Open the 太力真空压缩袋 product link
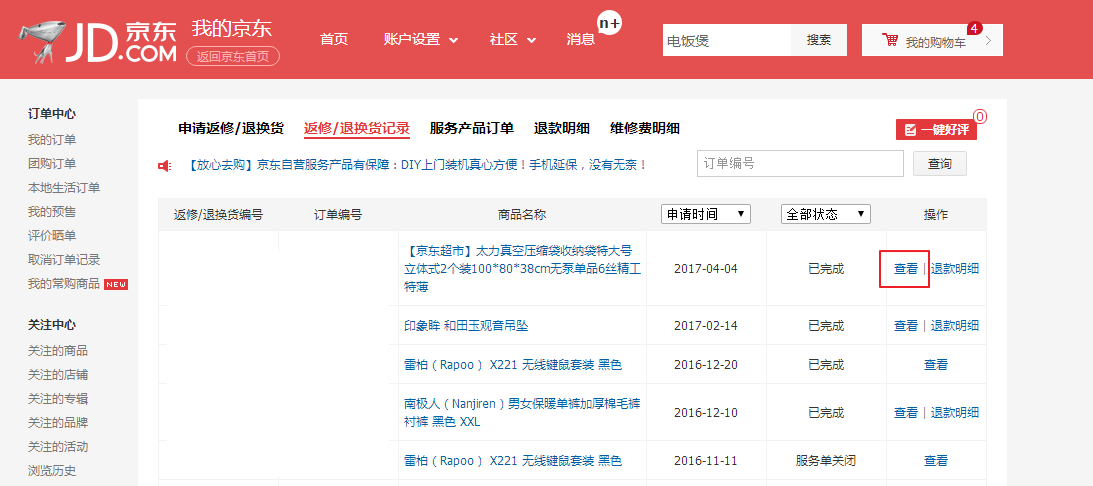 [522, 268]
